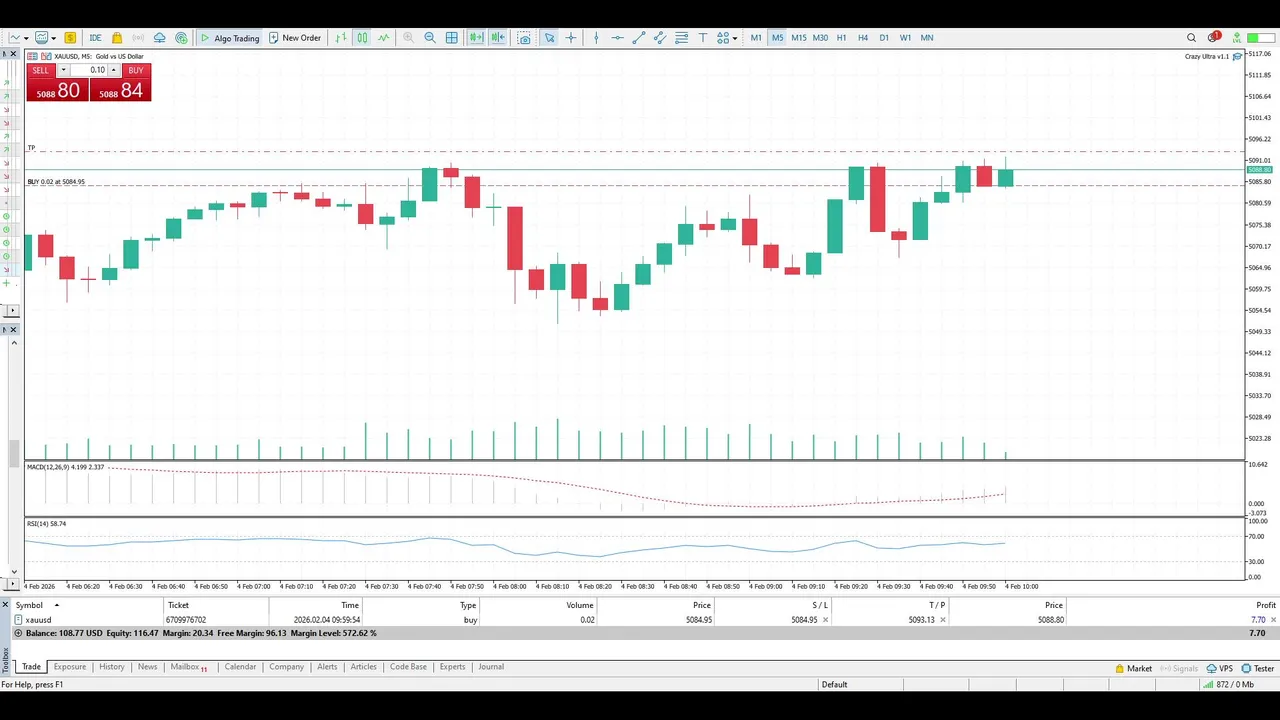This screenshot has width=1280, height=720.
Task: Click the globe plus web request icon
Action: coord(181,38)
